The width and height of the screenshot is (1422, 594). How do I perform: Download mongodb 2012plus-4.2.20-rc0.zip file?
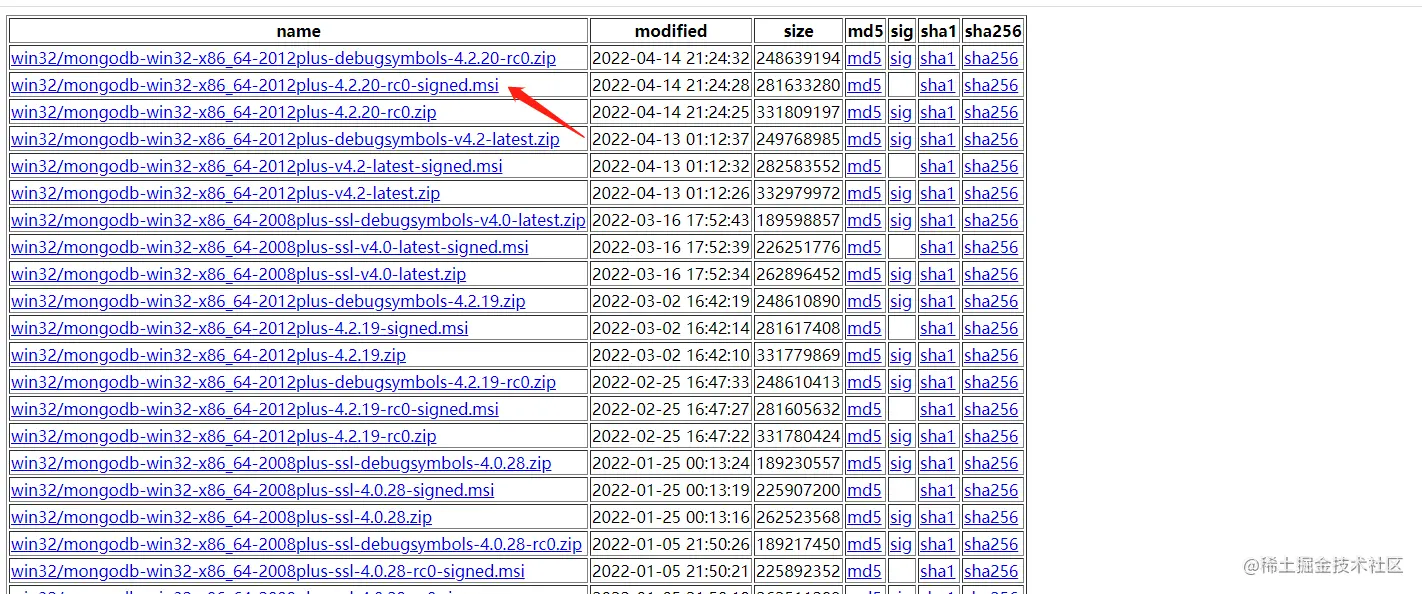point(224,112)
